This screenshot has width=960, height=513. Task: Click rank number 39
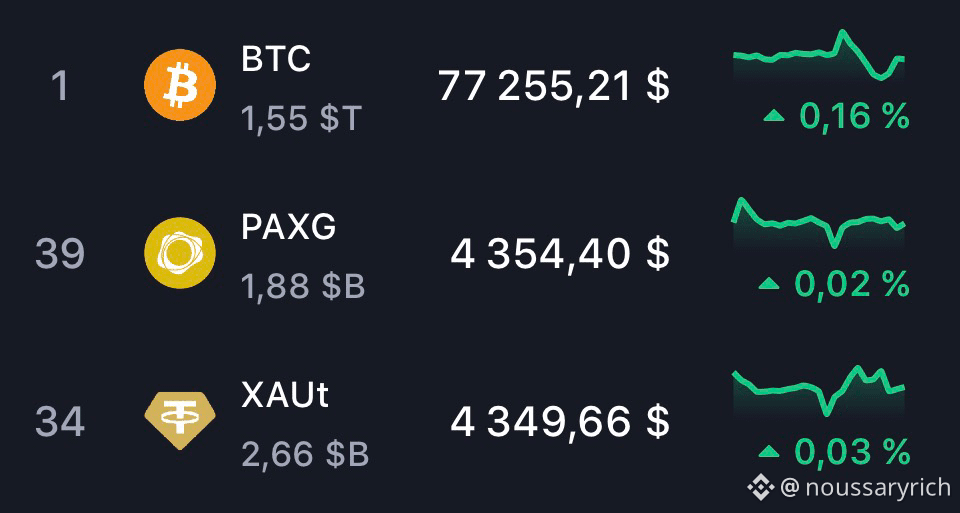(x=59, y=254)
